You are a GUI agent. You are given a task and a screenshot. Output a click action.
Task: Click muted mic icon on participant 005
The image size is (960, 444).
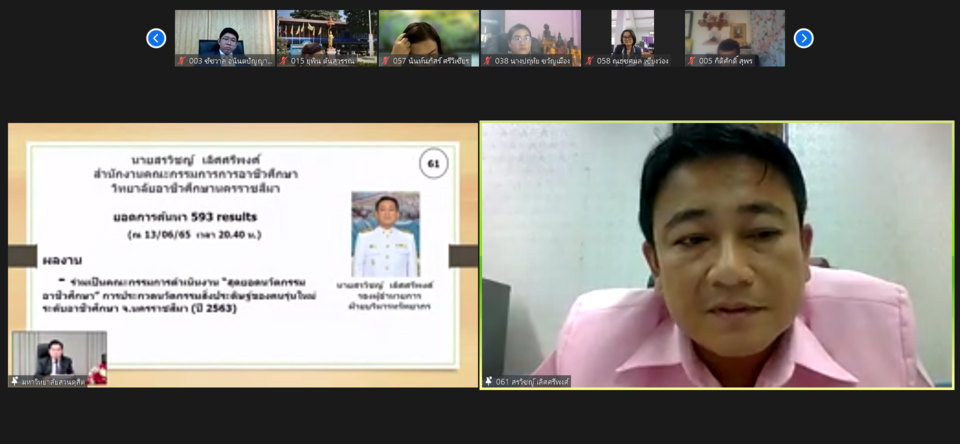click(692, 61)
